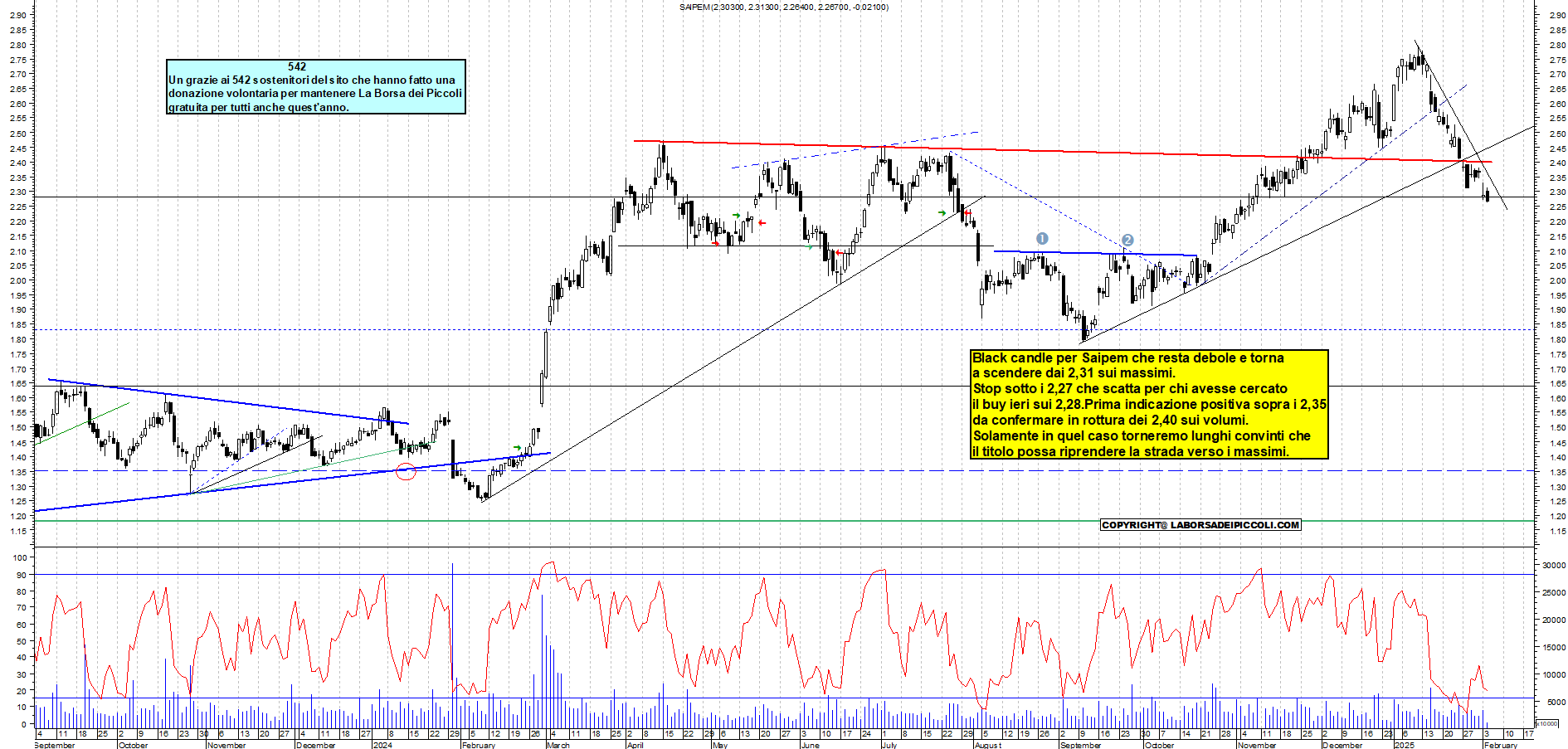
Task: Click the '2024' year label on the time axis
Action: 383,745
